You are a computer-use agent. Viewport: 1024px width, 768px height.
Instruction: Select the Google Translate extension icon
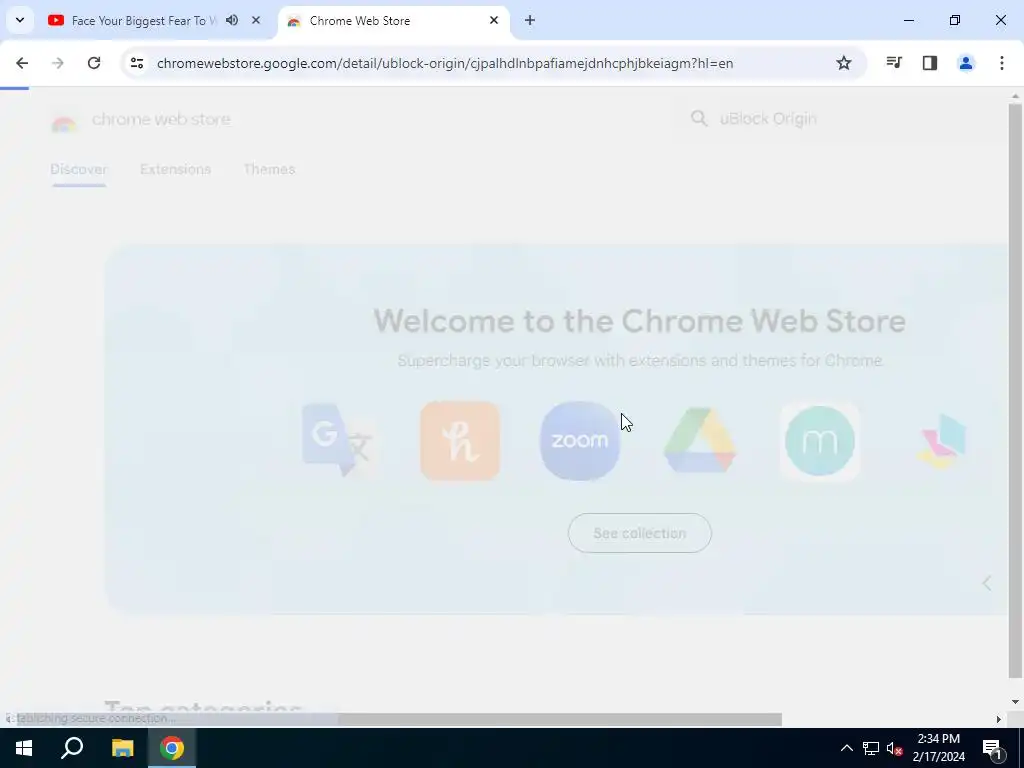point(340,441)
